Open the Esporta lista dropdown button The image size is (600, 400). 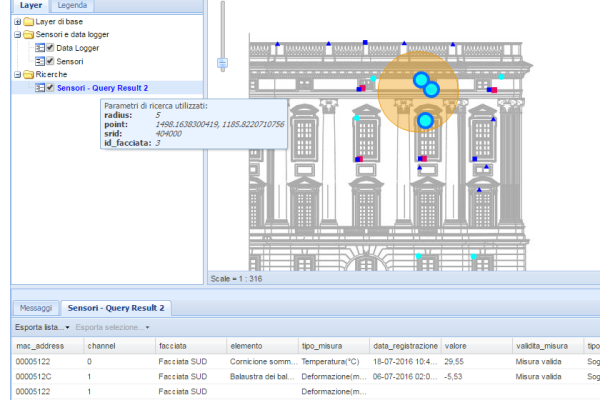tap(40, 327)
